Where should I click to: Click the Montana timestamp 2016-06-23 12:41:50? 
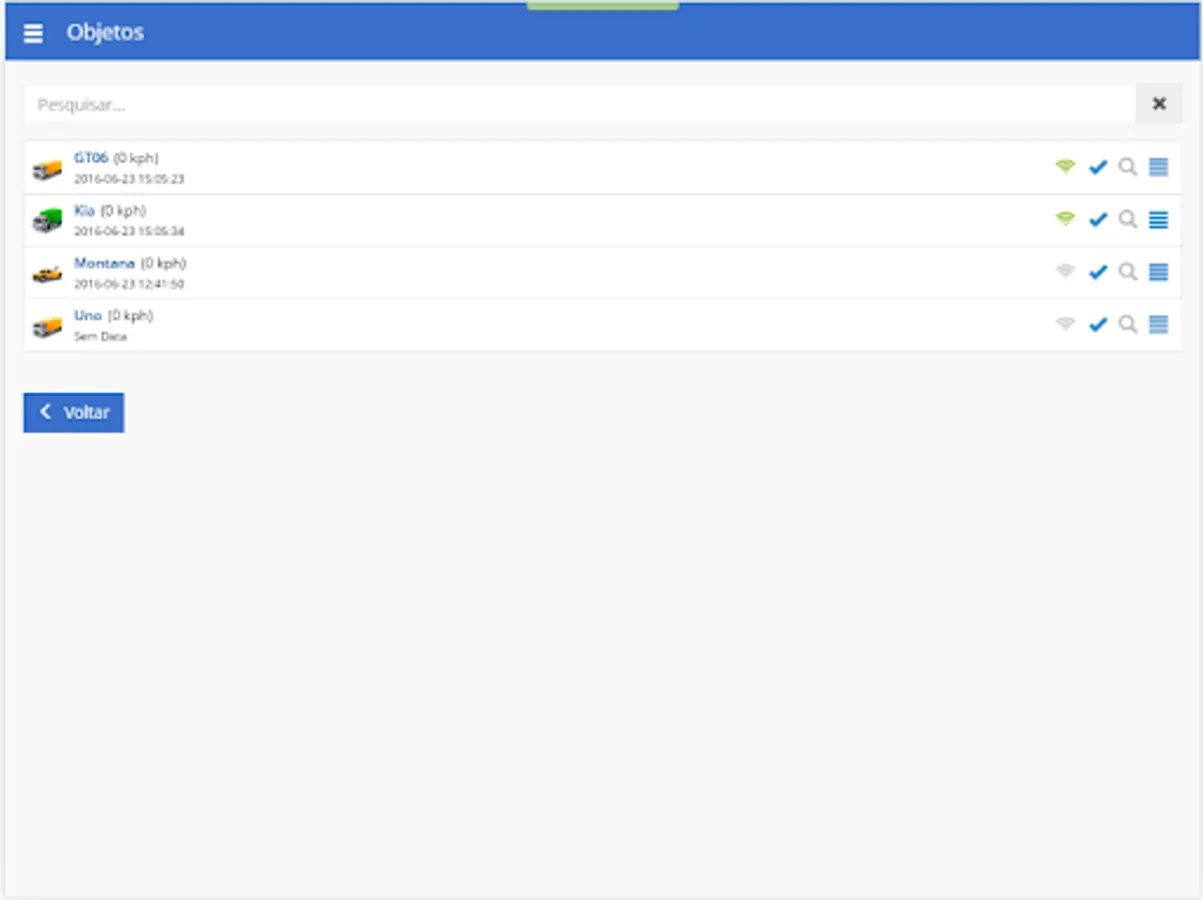pos(129,284)
